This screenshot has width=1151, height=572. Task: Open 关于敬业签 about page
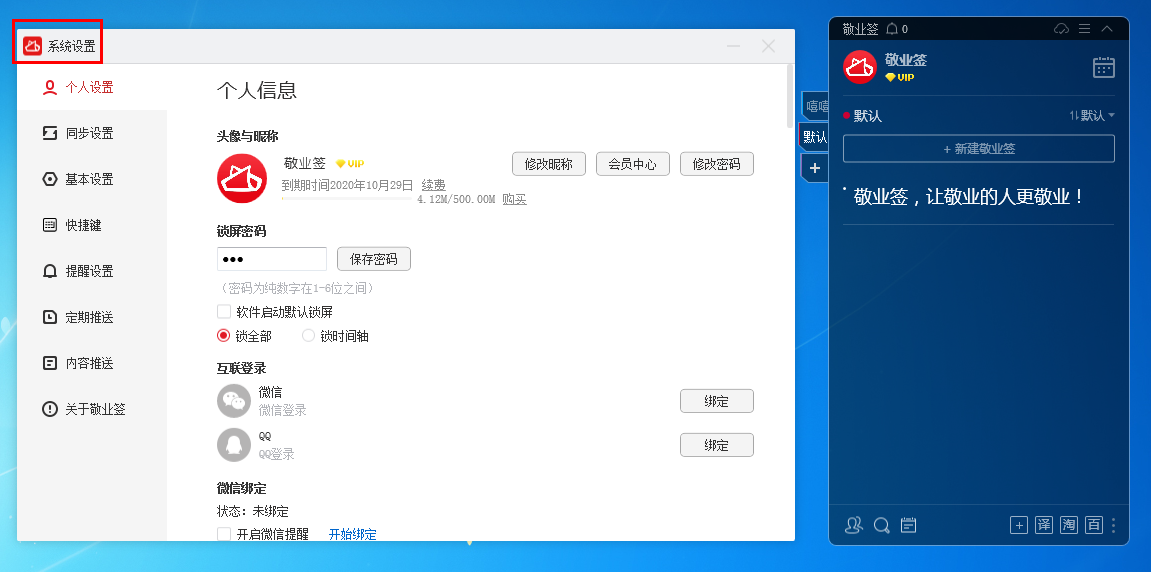(x=92, y=410)
